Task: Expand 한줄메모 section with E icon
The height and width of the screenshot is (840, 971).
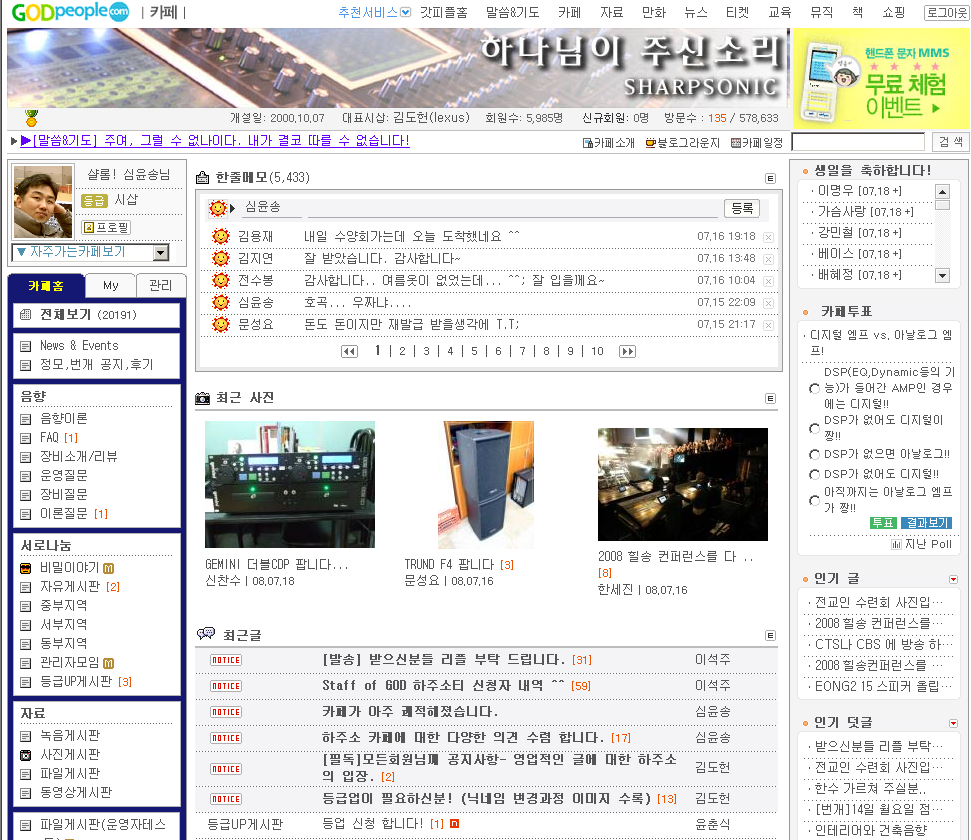Action: [770, 178]
